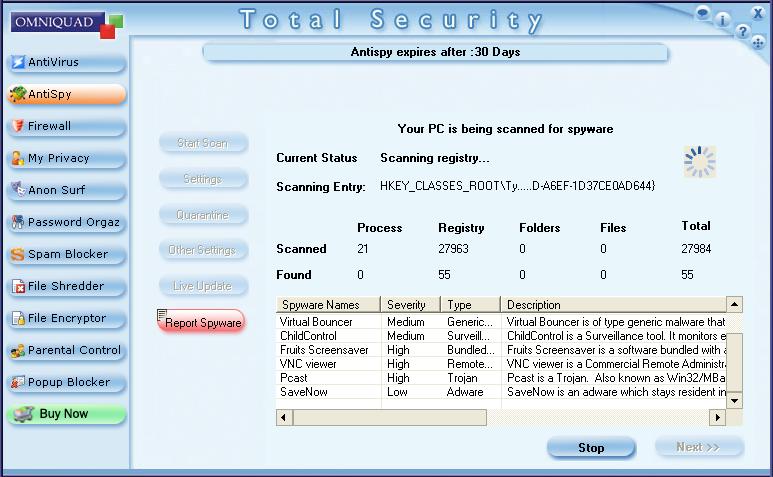
Task: Launch the Password Orgaz module
Action: pos(67,222)
